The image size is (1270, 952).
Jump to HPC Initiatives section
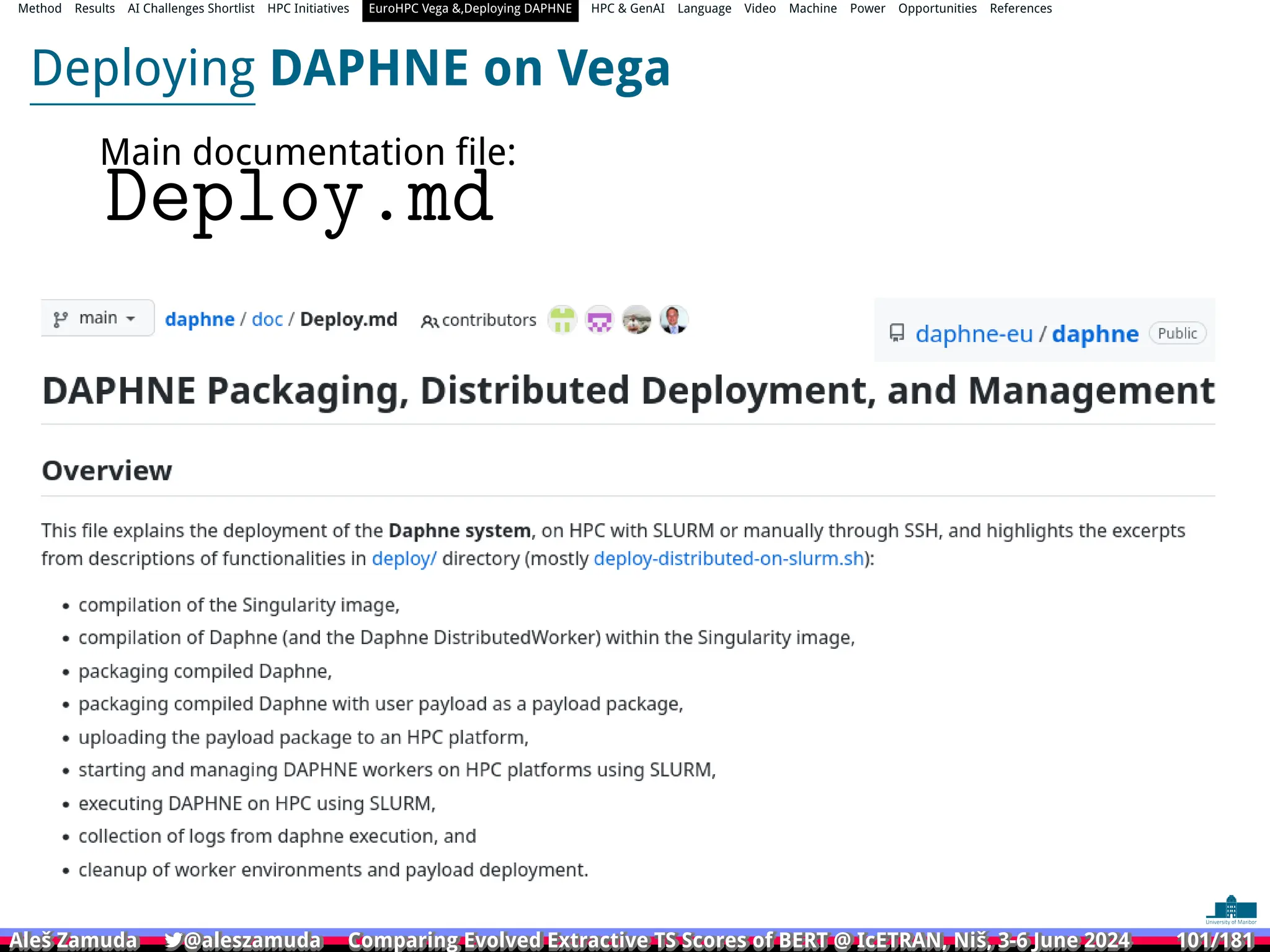coord(308,9)
